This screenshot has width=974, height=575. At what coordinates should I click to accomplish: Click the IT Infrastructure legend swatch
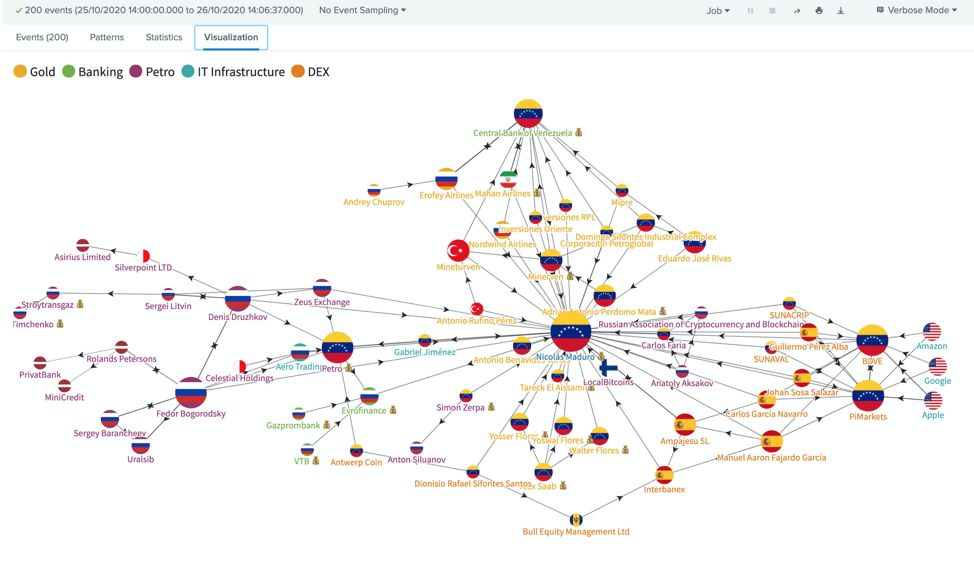point(188,71)
